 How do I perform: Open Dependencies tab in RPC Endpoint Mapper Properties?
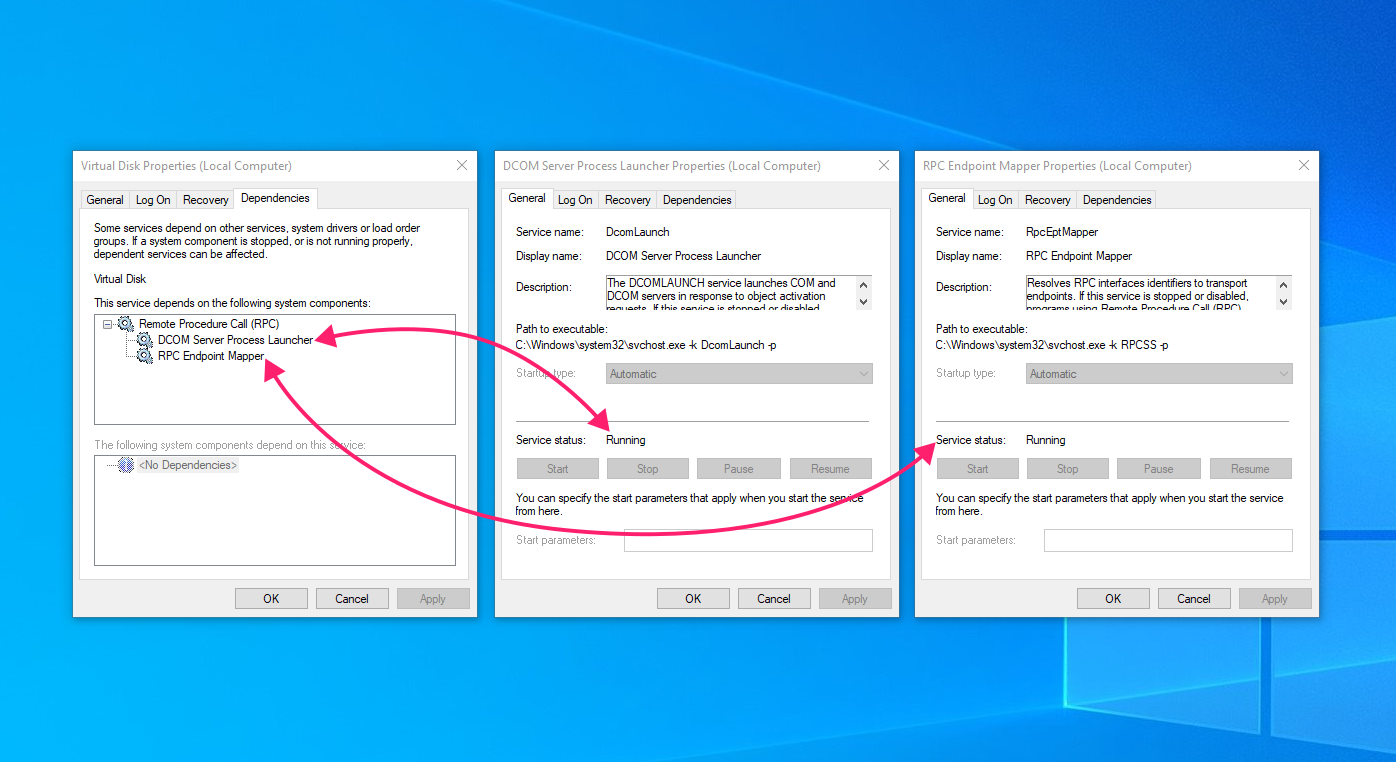[x=1117, y=200]
